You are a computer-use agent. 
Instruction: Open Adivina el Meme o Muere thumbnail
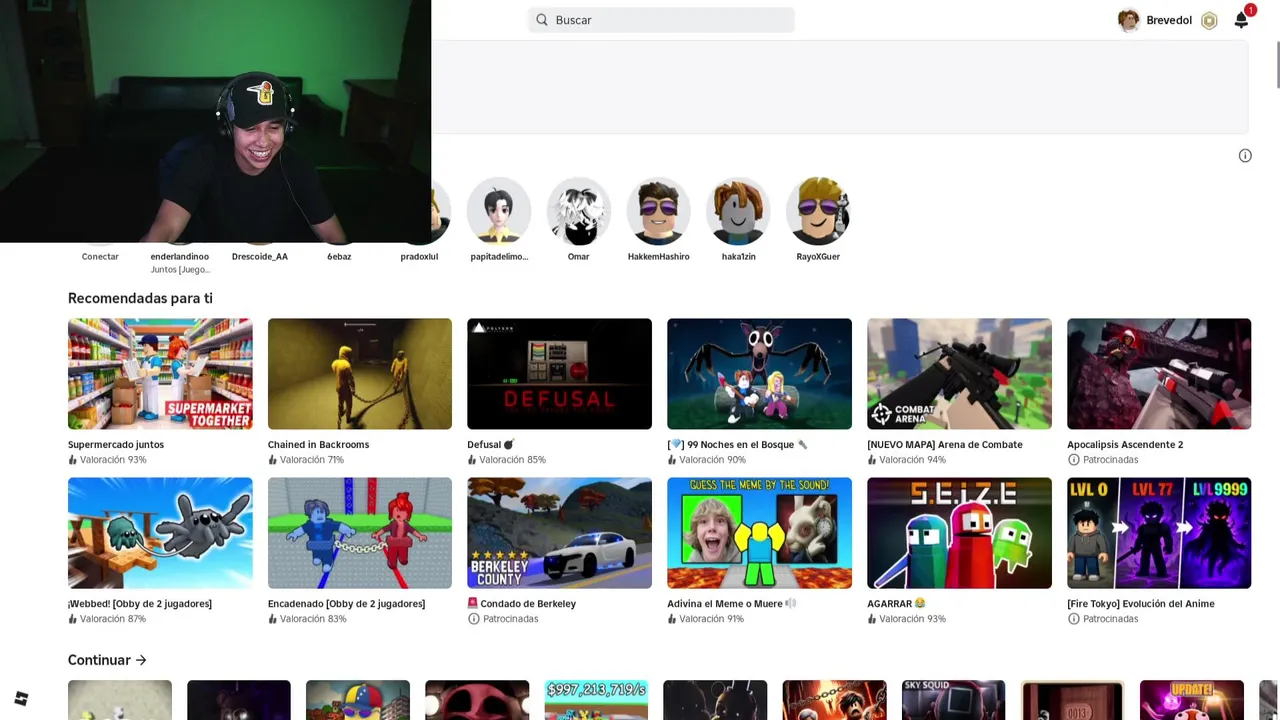pos(759,533)
